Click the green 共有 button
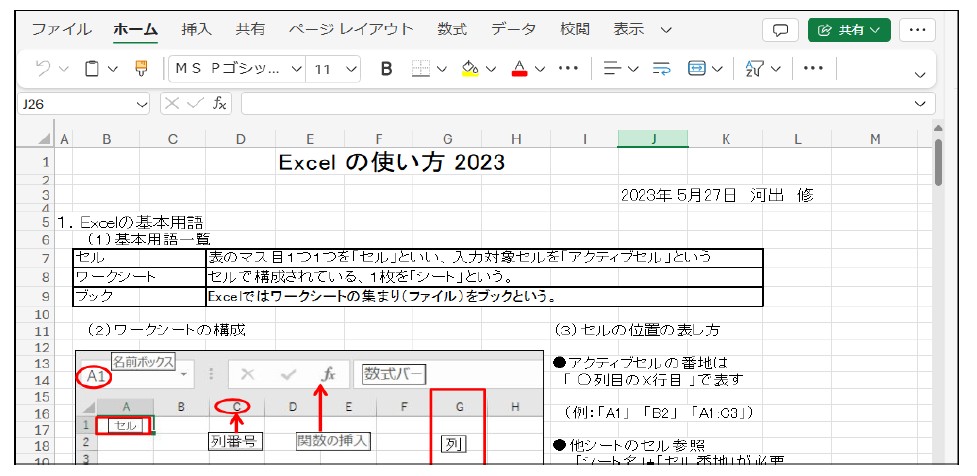Viewport: 977px width, 476px height. (849, 30)
